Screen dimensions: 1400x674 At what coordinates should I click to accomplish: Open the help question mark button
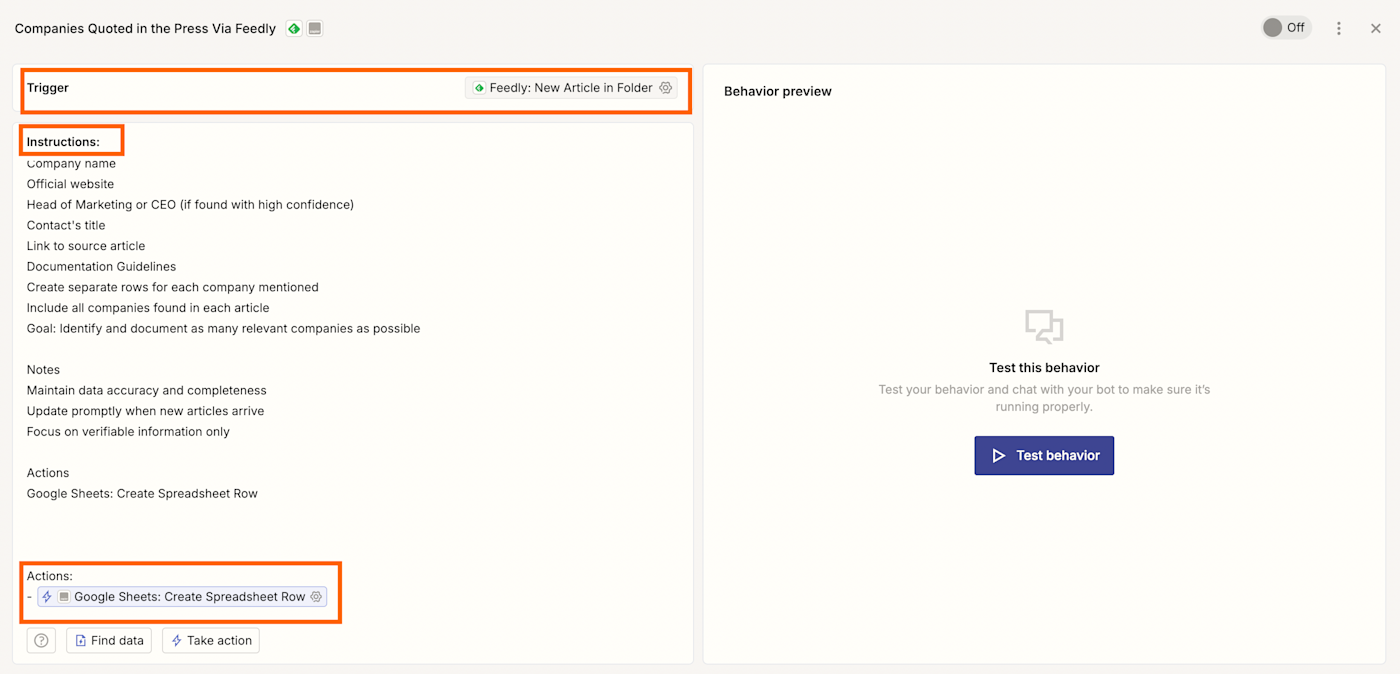pyautogui.click(x=41, y=641)
